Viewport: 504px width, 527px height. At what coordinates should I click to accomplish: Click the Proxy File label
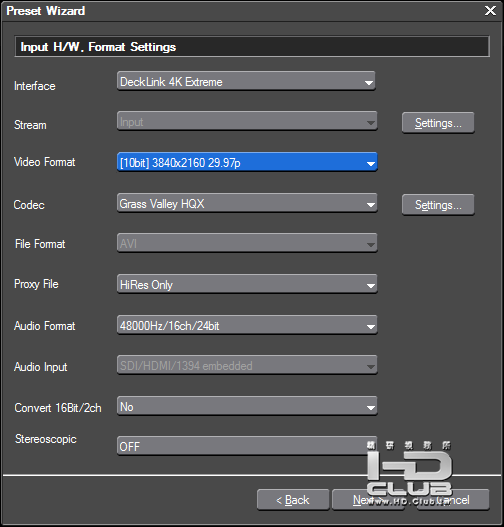click(x=36, y=284)
